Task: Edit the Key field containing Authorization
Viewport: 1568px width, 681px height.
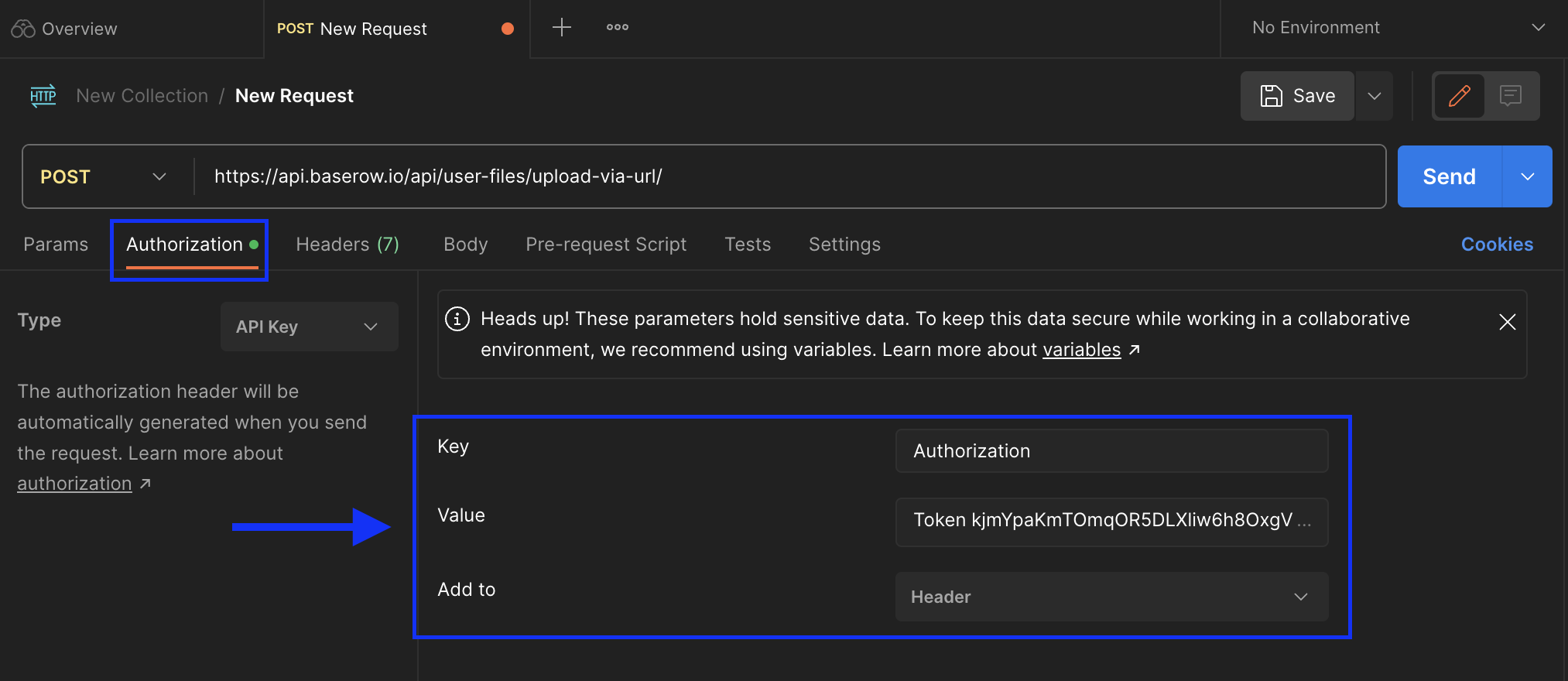Action: (x=1111, y=451)
